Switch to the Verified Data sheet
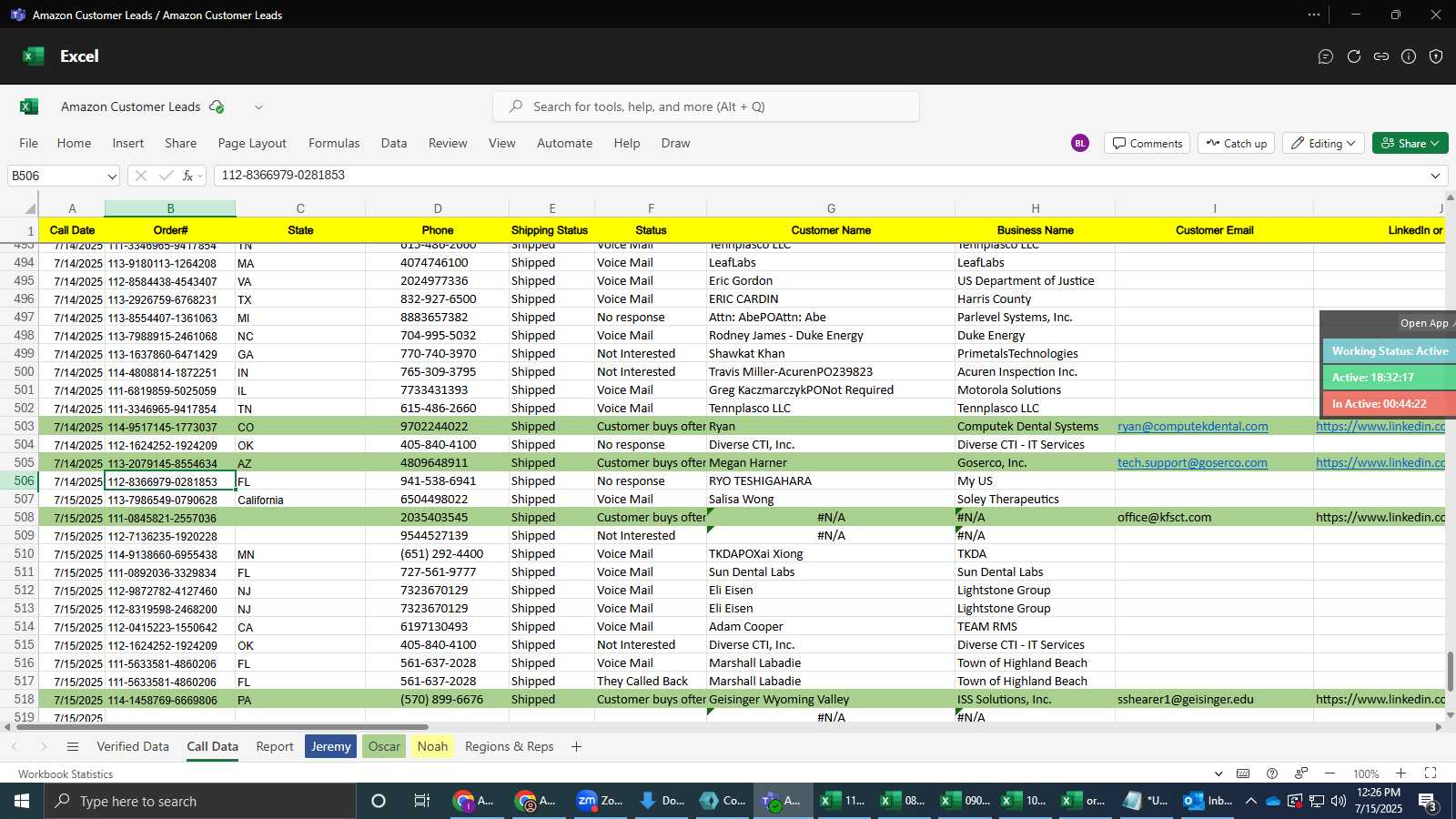1456x819 pixels. tap(133, 746)
